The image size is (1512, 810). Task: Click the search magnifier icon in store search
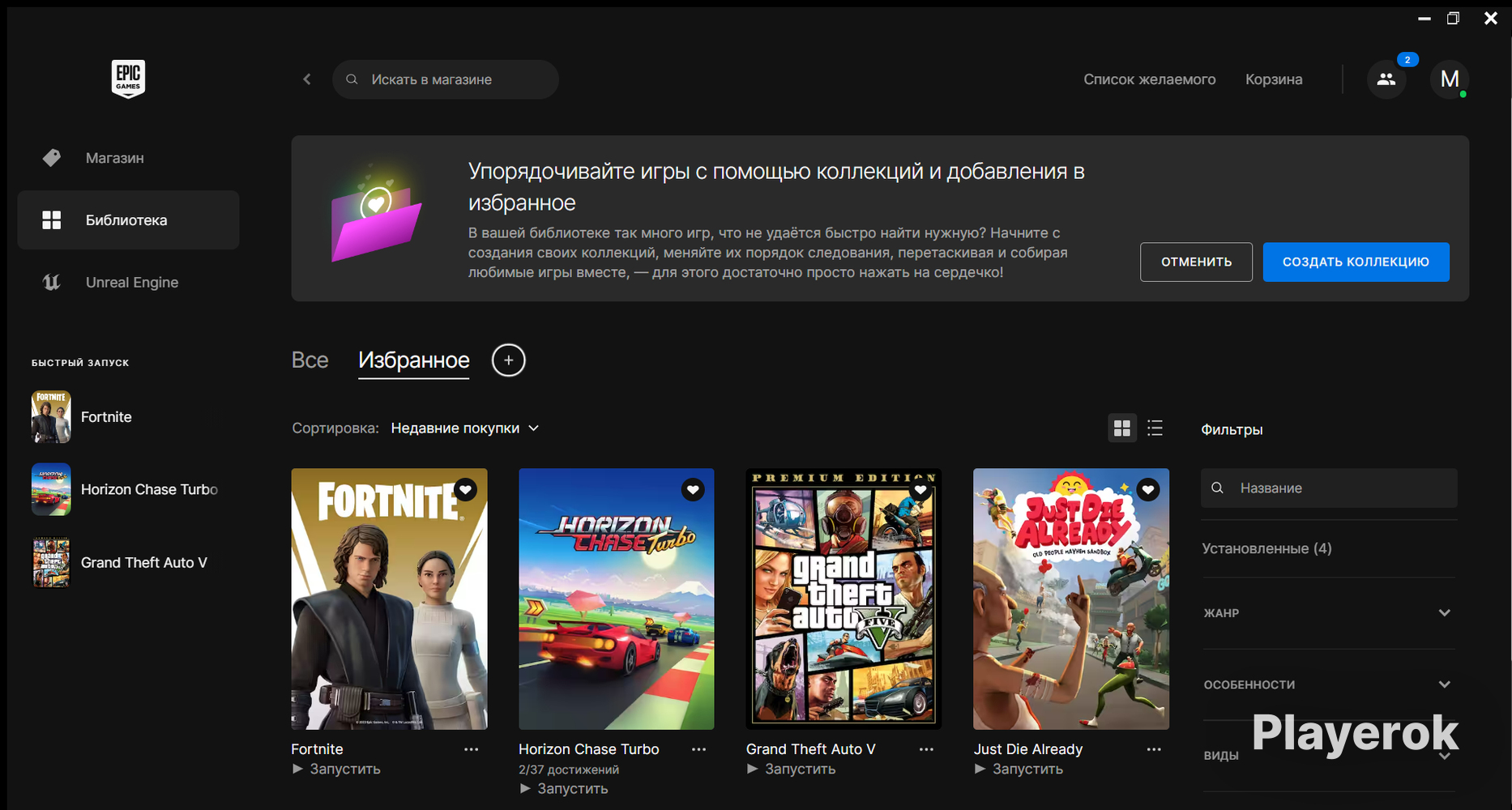coord(352,79)
